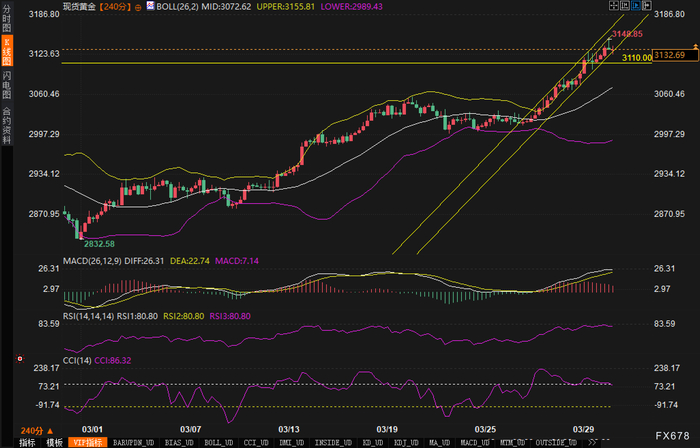Apply the MACD_UD indicator
This screenshot has height=448, width=700.
(x=475, y=443)
